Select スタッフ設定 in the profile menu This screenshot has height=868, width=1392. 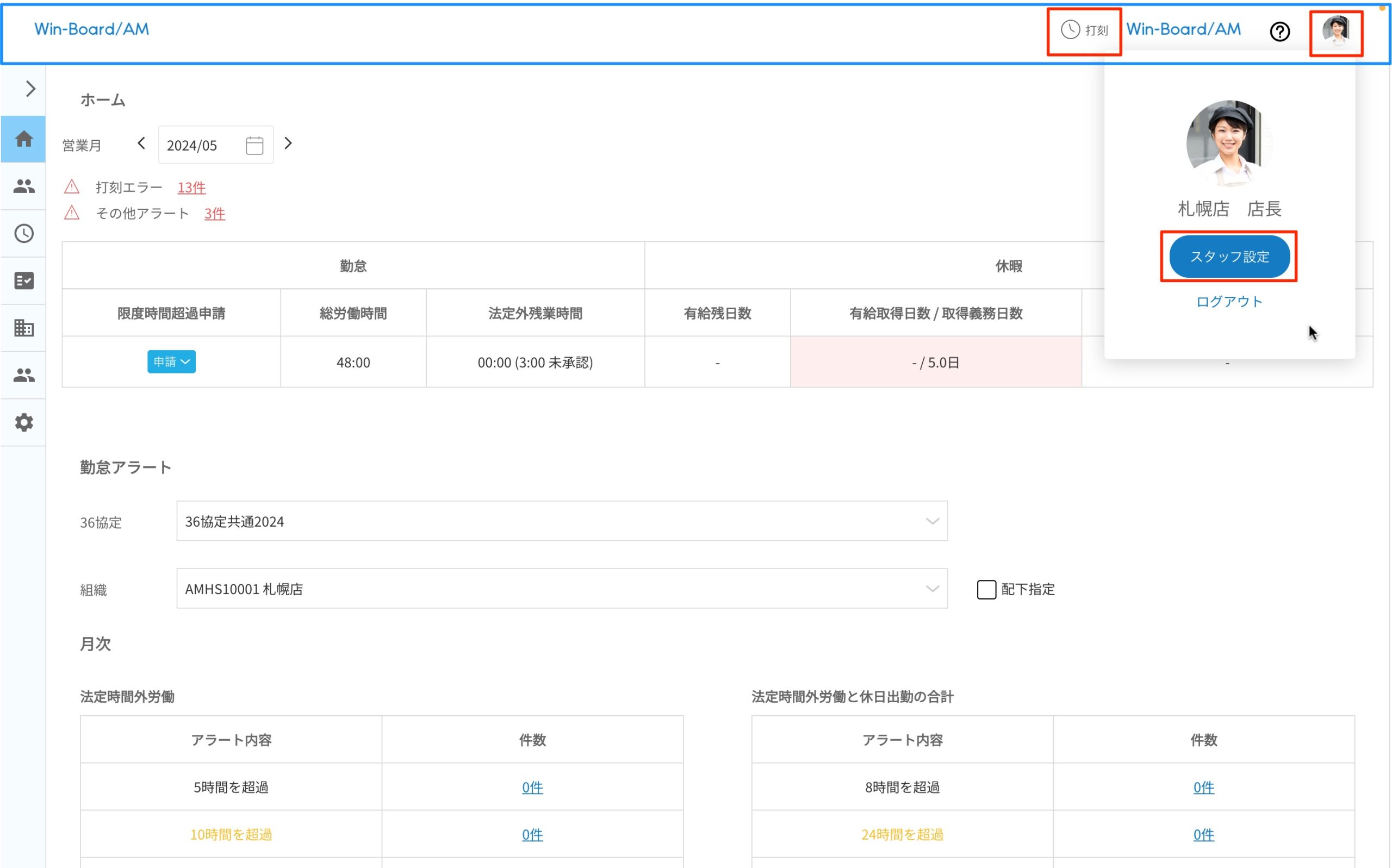(x=1229, y=257)
